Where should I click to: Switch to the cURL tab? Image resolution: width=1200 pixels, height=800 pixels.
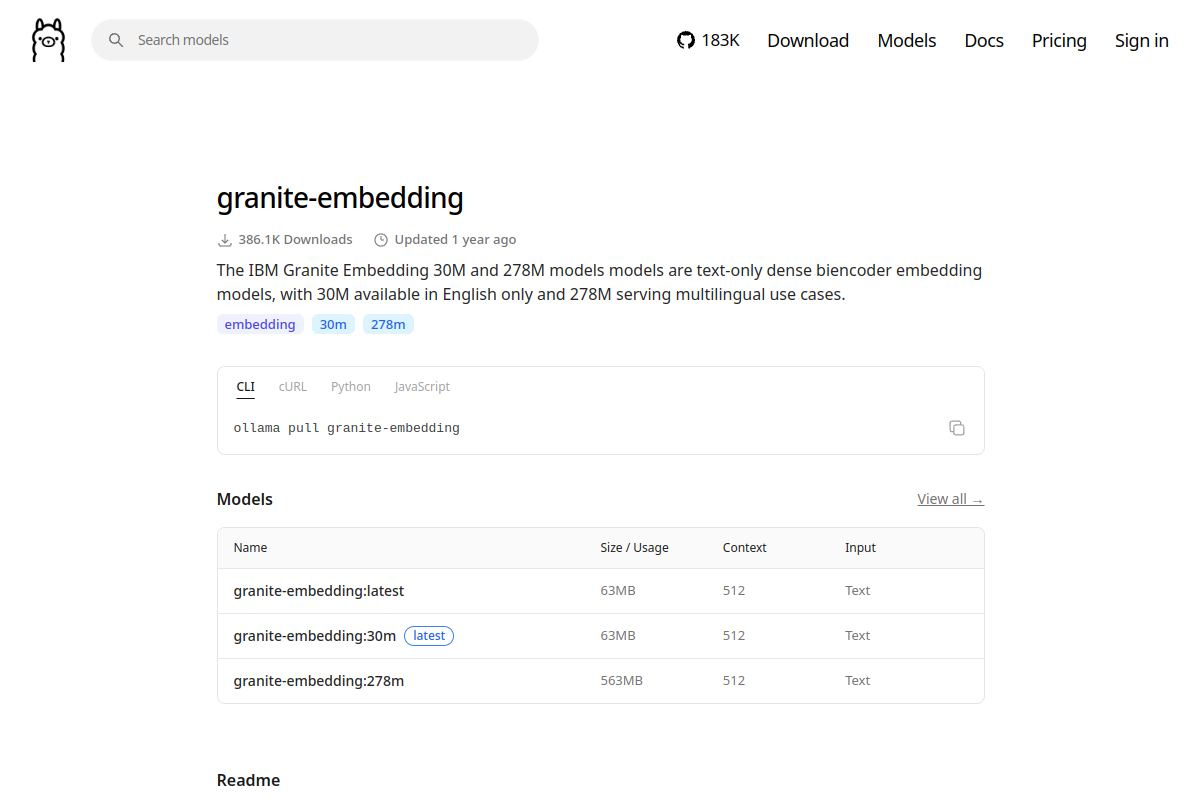(x=293, y=387)
